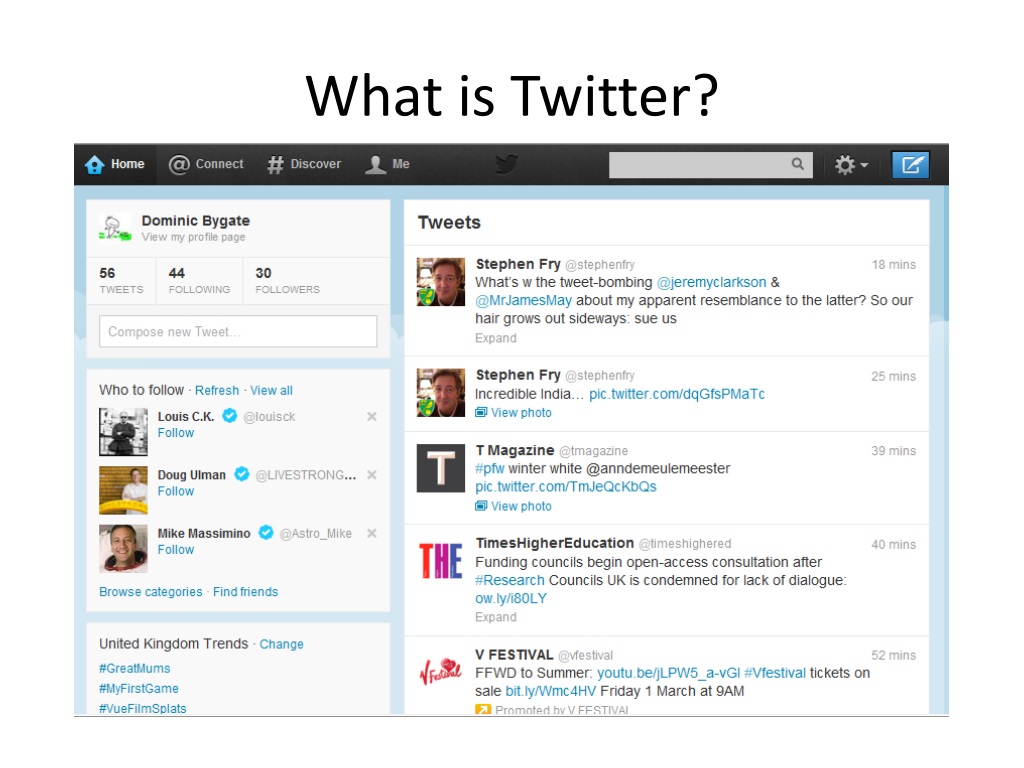
Task: Click the 40 mins timestamp
Action: [893, 545]
